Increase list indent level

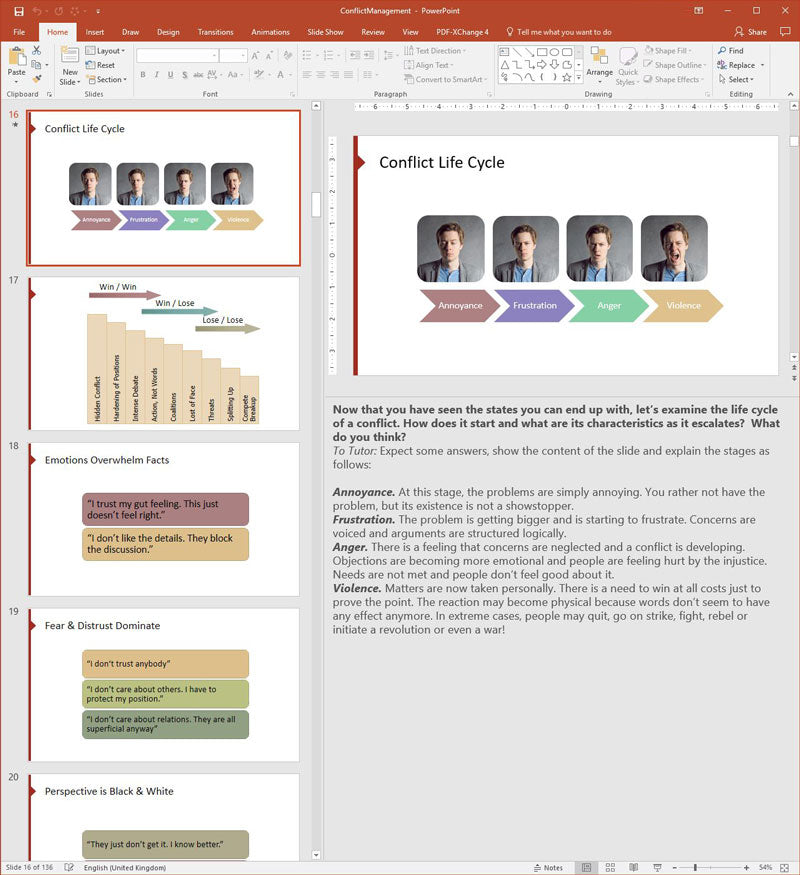369,55
